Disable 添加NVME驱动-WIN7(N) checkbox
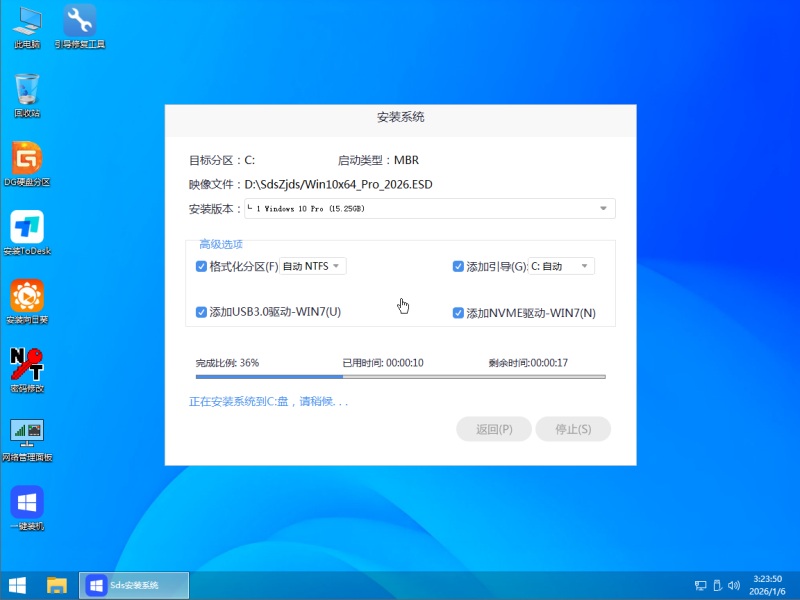The height and width of the screenshot is (600, 800). tap(459, 313)
